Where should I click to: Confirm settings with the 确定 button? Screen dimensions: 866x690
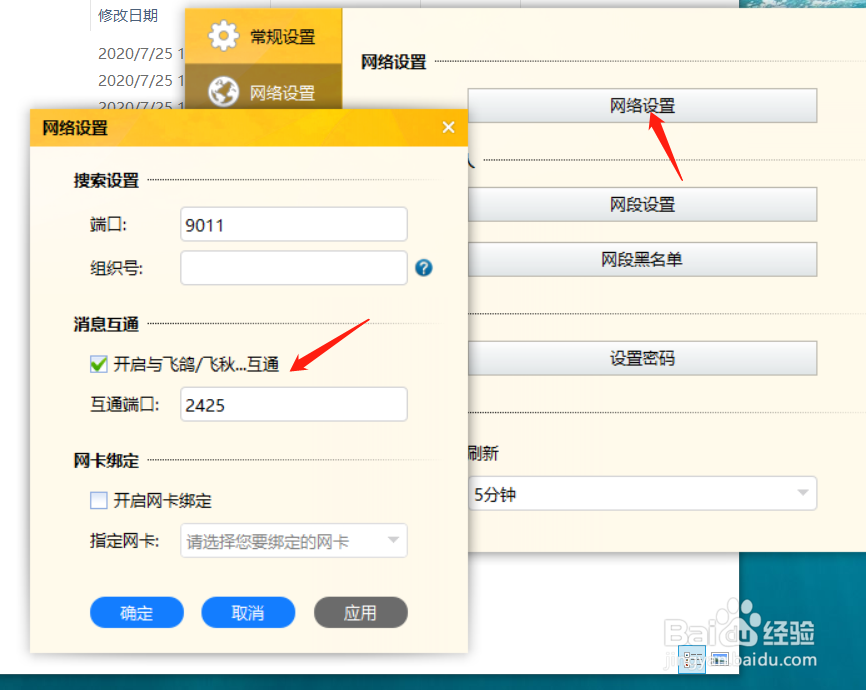click(136, 614)
